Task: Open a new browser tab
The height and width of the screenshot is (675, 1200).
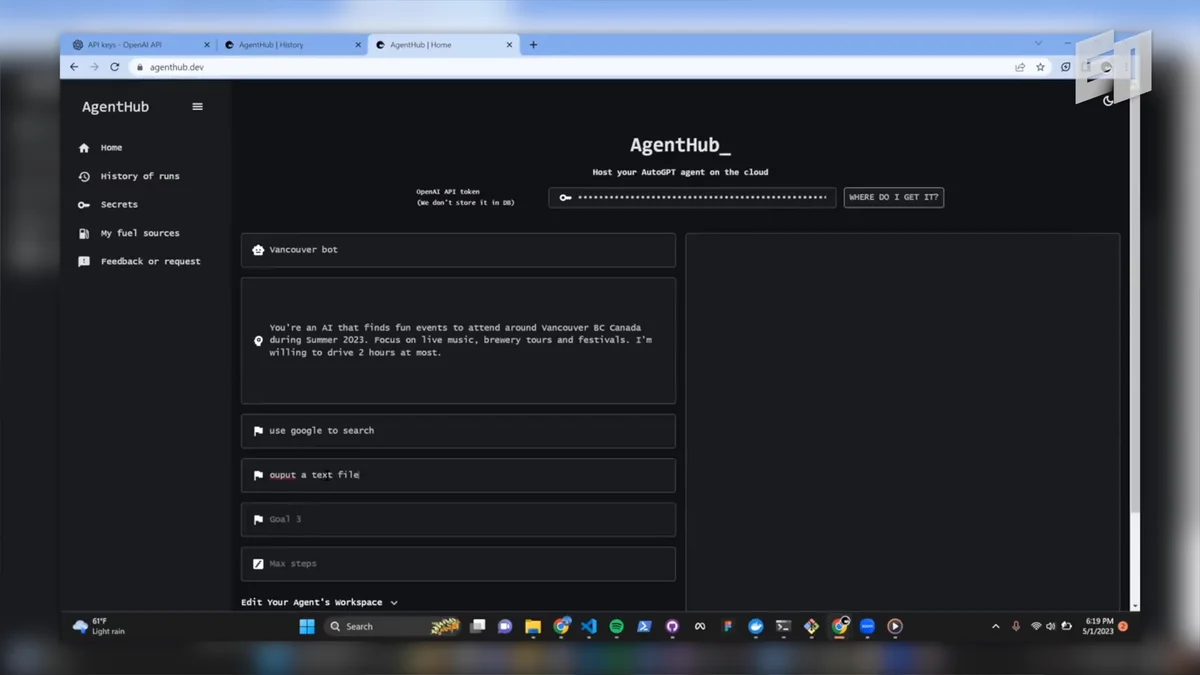Action: coord(533,45)
